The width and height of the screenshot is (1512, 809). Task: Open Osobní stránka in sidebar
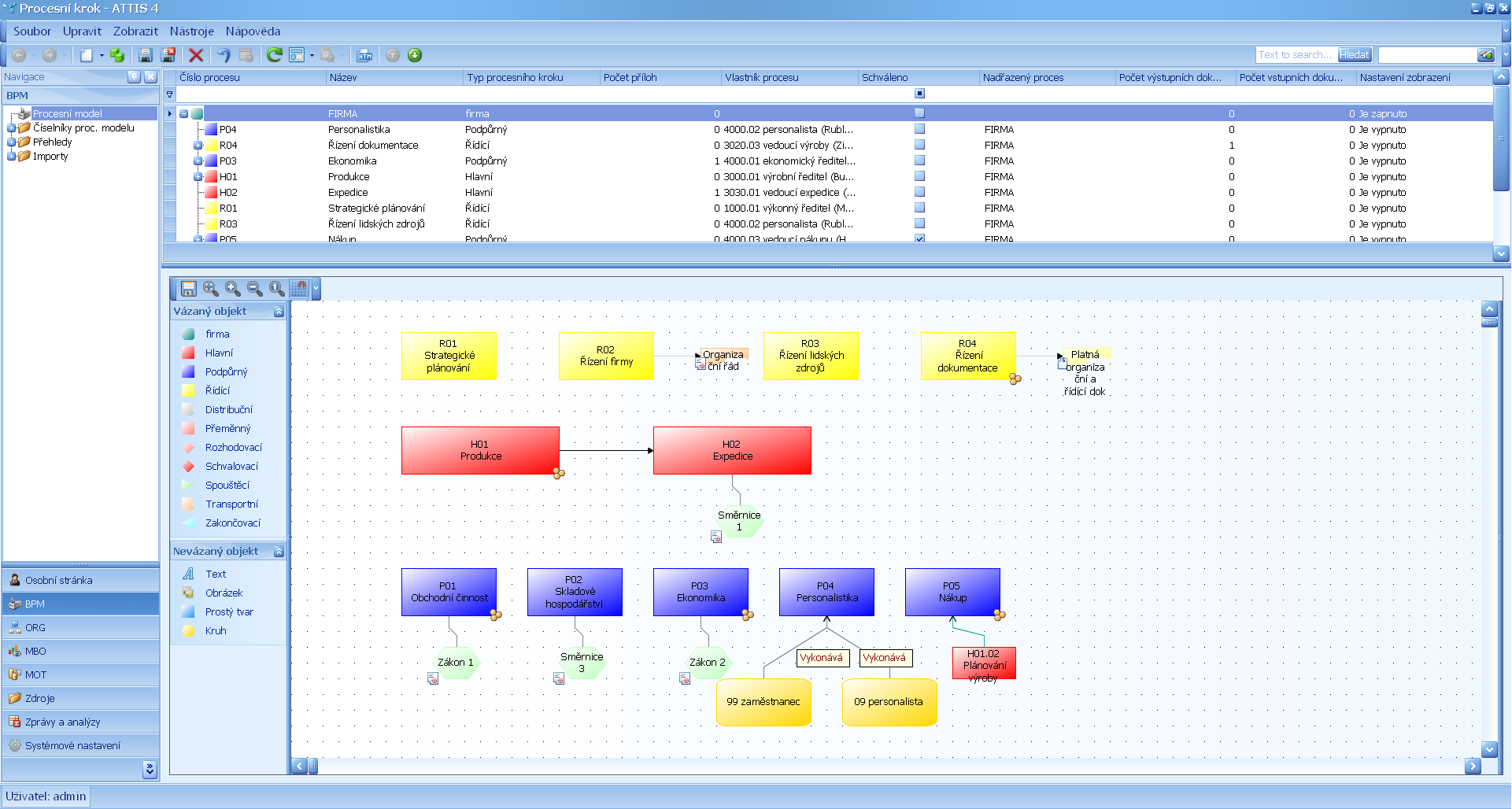[x=80, y=580]
